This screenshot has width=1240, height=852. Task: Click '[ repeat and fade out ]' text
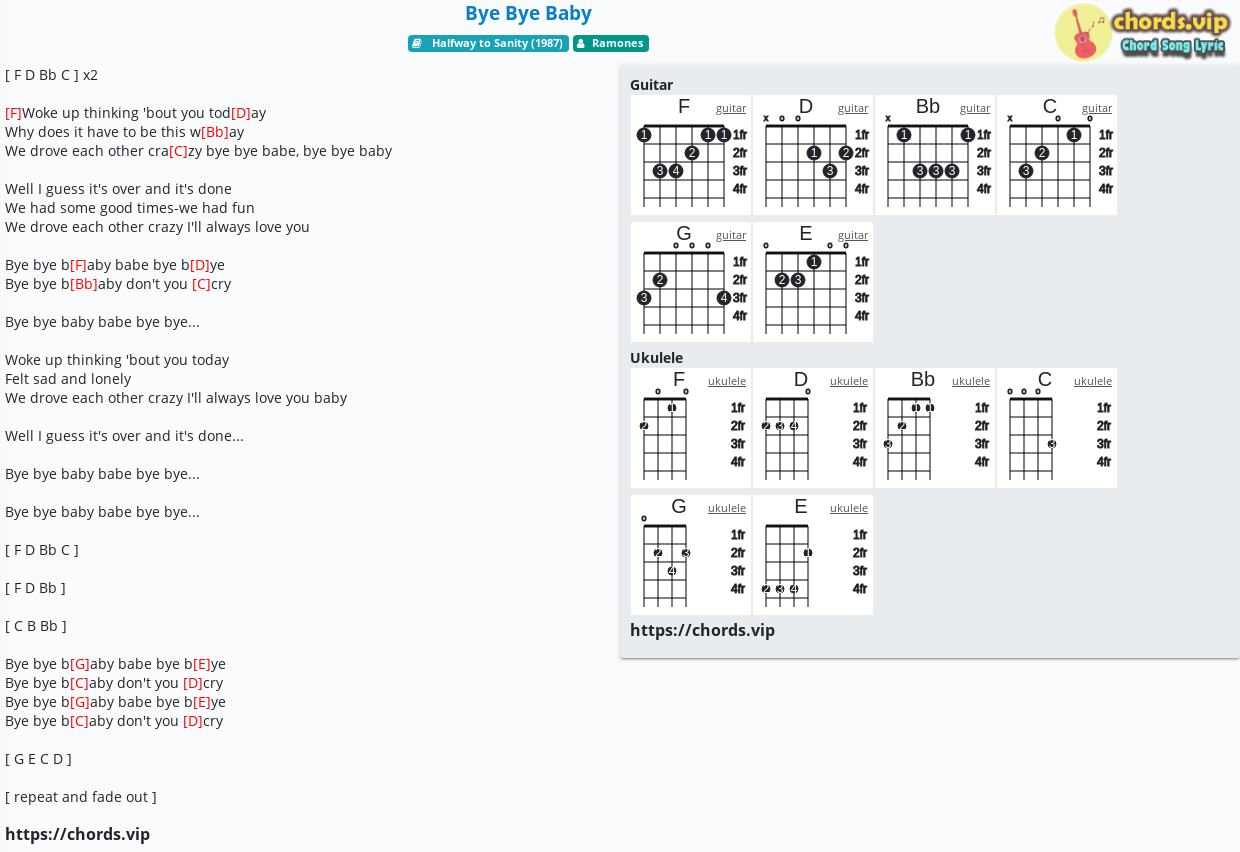click(x=81, y=797)
